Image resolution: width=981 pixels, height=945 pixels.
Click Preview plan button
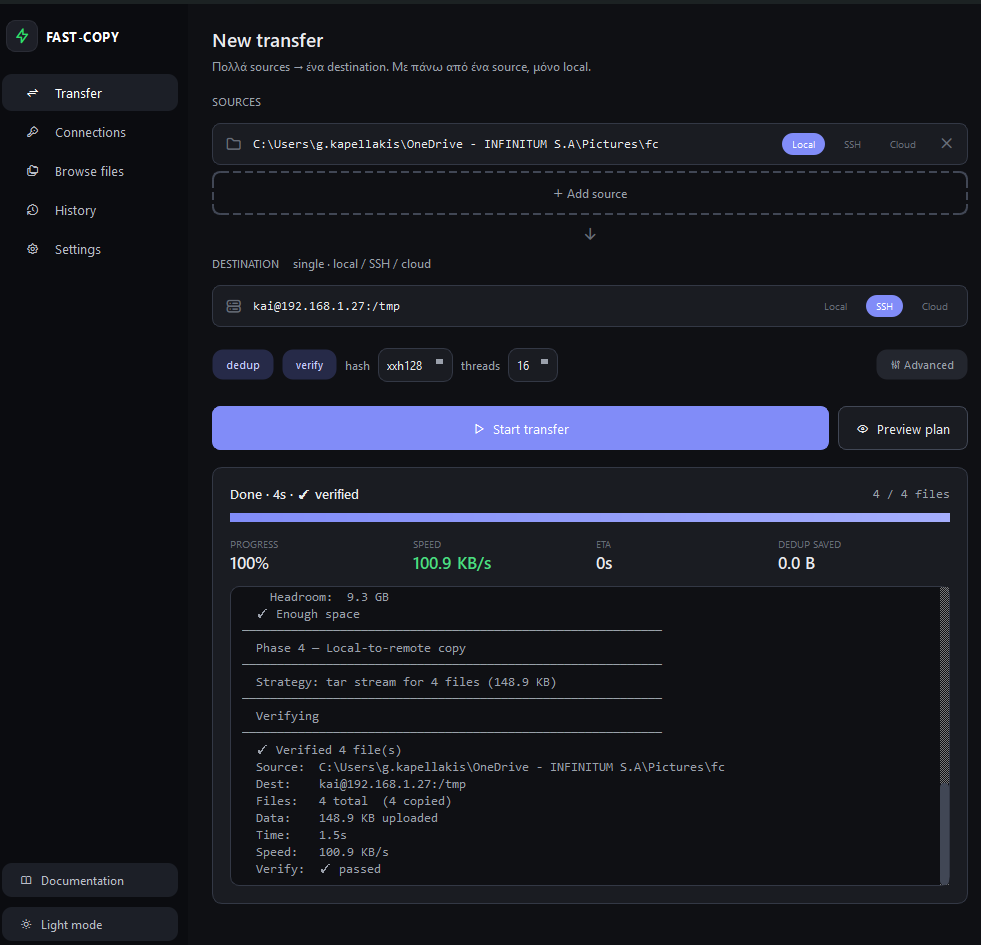pos(902,428)
